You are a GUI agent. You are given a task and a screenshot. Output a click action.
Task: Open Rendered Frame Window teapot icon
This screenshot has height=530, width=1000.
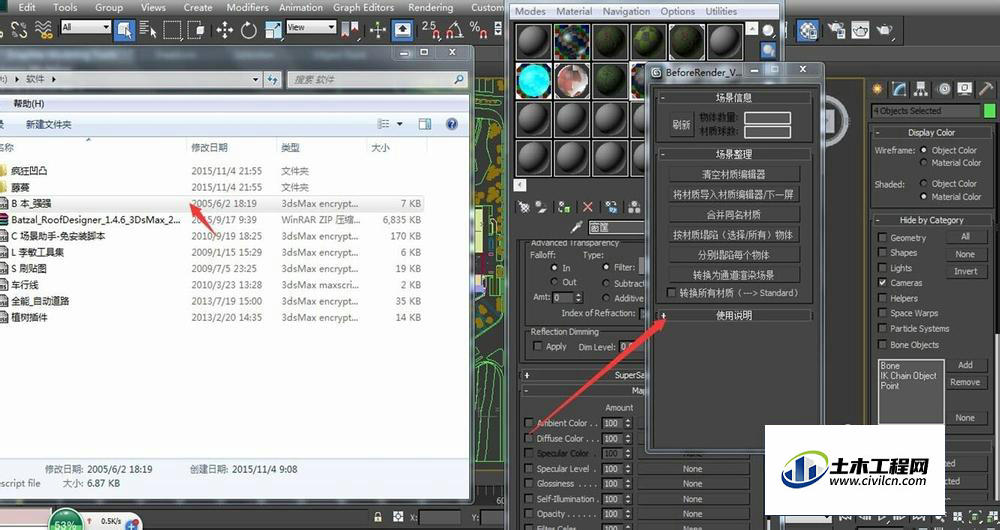(x=860, y=30)
